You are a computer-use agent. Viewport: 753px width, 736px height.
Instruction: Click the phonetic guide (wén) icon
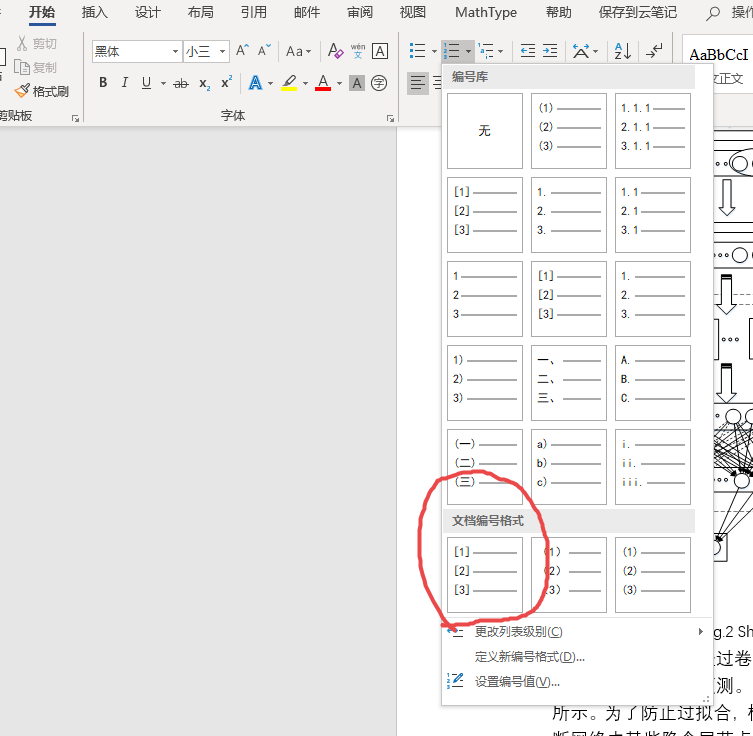(x=358, y=50)
